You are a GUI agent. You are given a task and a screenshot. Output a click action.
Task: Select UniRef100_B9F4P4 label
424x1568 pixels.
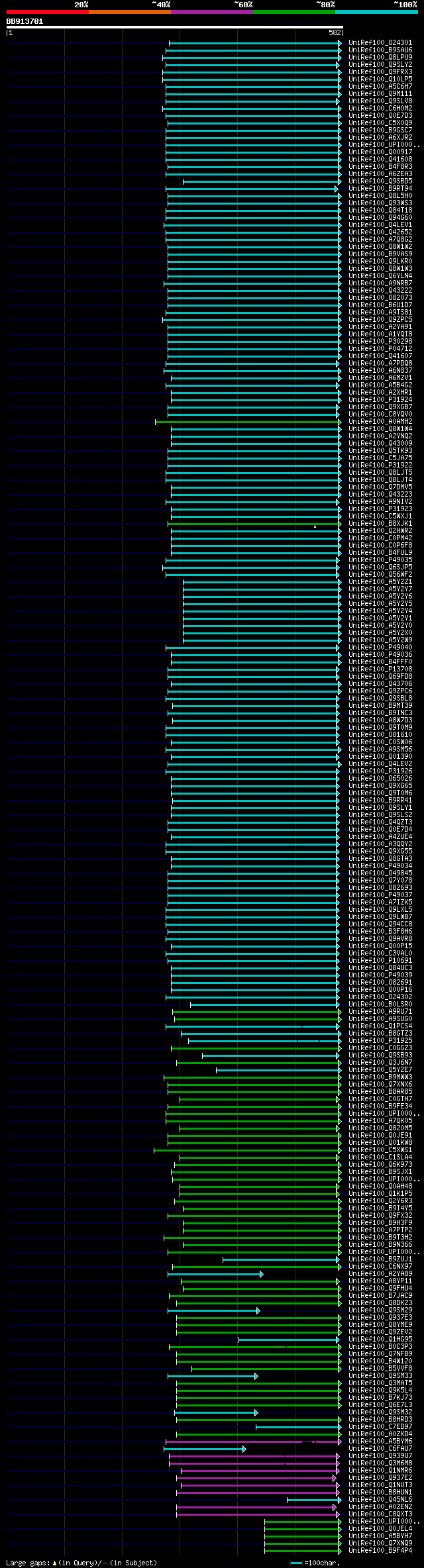click(x=380, y=1551)
